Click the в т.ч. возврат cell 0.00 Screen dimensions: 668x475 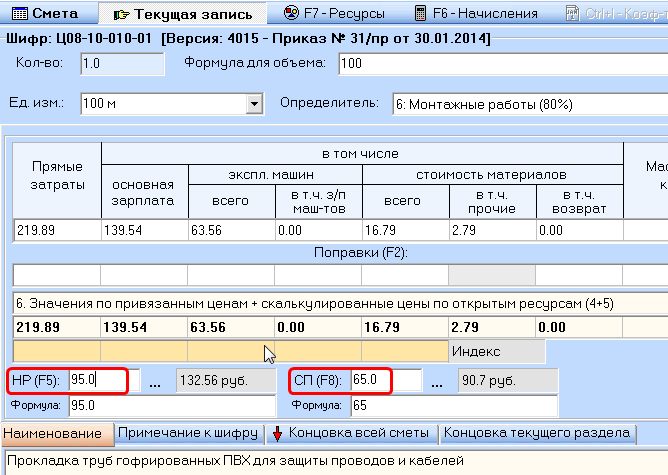[x=579, y=230]
